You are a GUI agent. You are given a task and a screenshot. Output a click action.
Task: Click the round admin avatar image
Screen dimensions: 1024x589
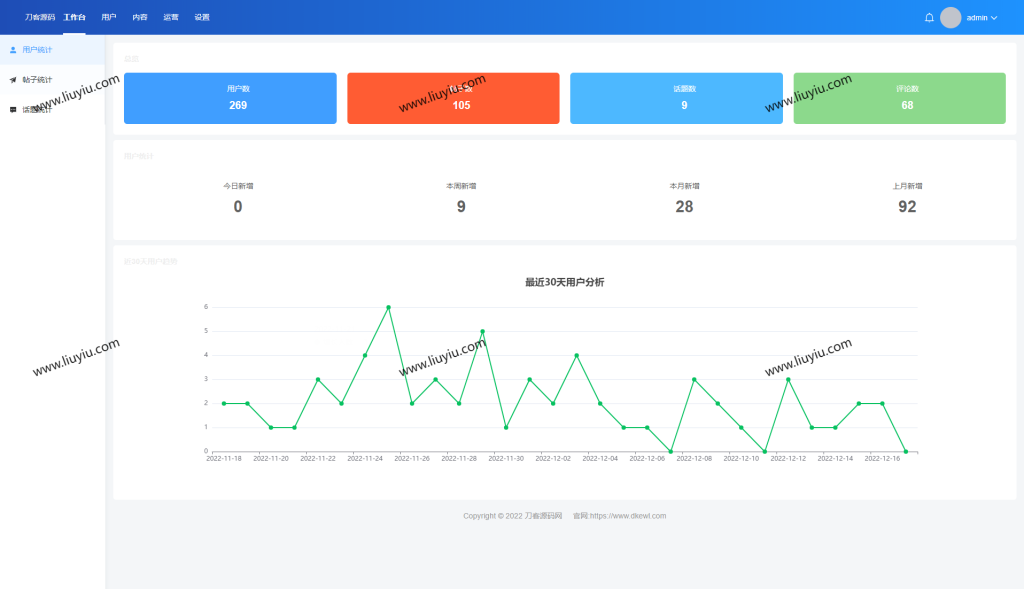[x=951, y=18]
